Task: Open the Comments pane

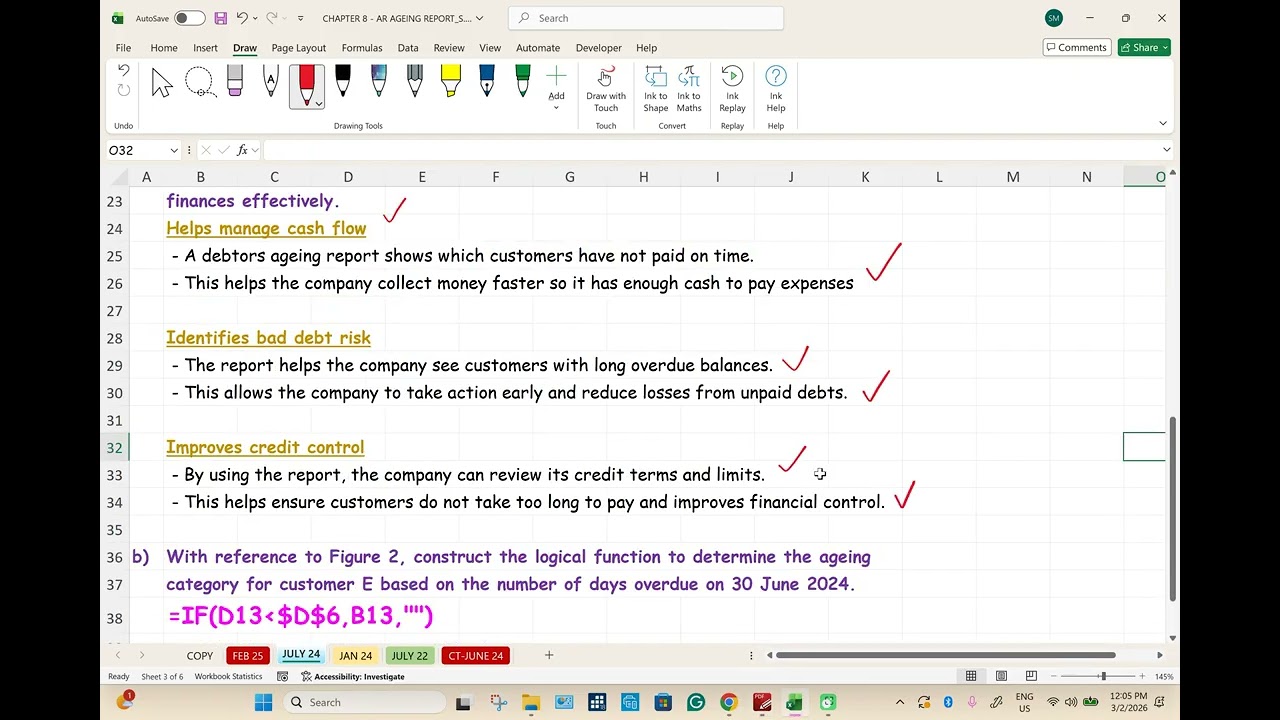Action: pos(1077,47)
